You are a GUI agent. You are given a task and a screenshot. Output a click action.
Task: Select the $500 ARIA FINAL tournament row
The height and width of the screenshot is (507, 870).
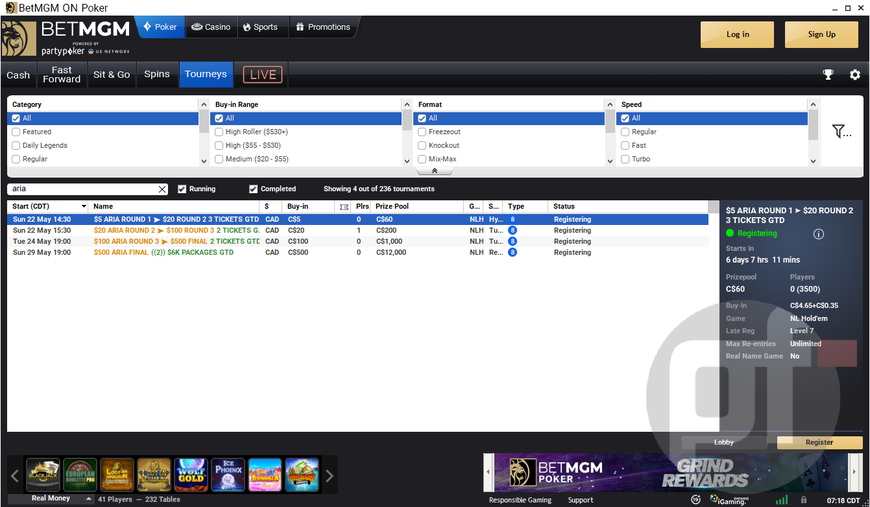[357, 252]
